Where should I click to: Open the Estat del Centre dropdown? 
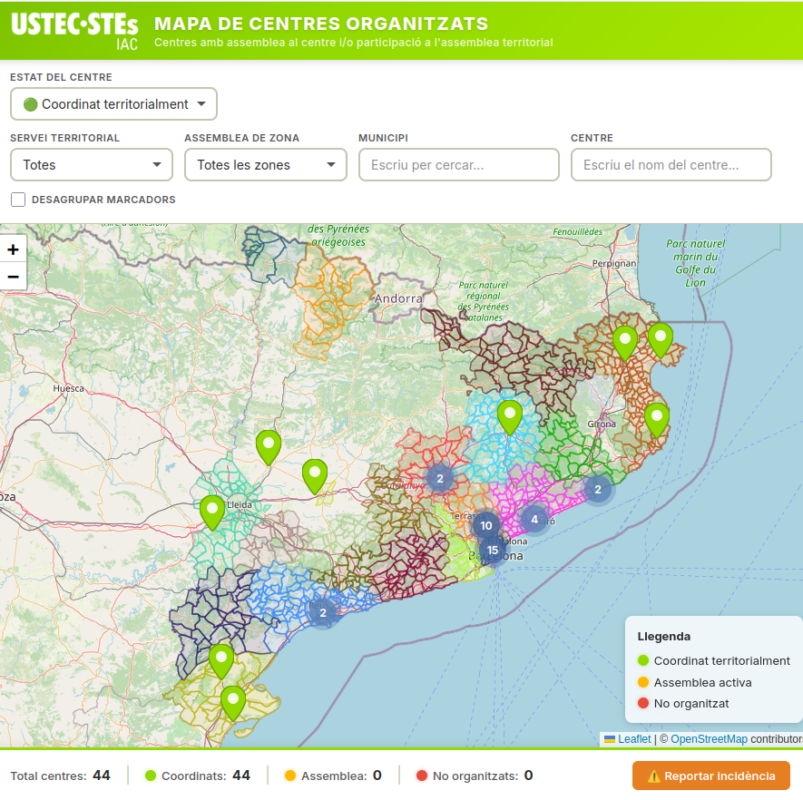(113, 104)
